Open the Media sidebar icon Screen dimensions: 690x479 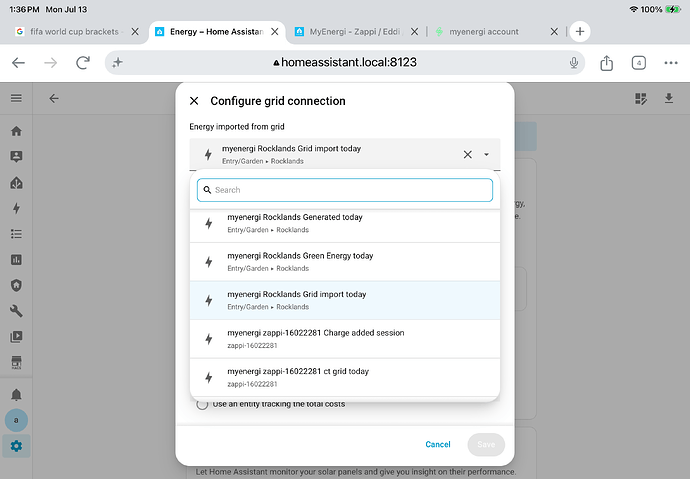[16, 336]
